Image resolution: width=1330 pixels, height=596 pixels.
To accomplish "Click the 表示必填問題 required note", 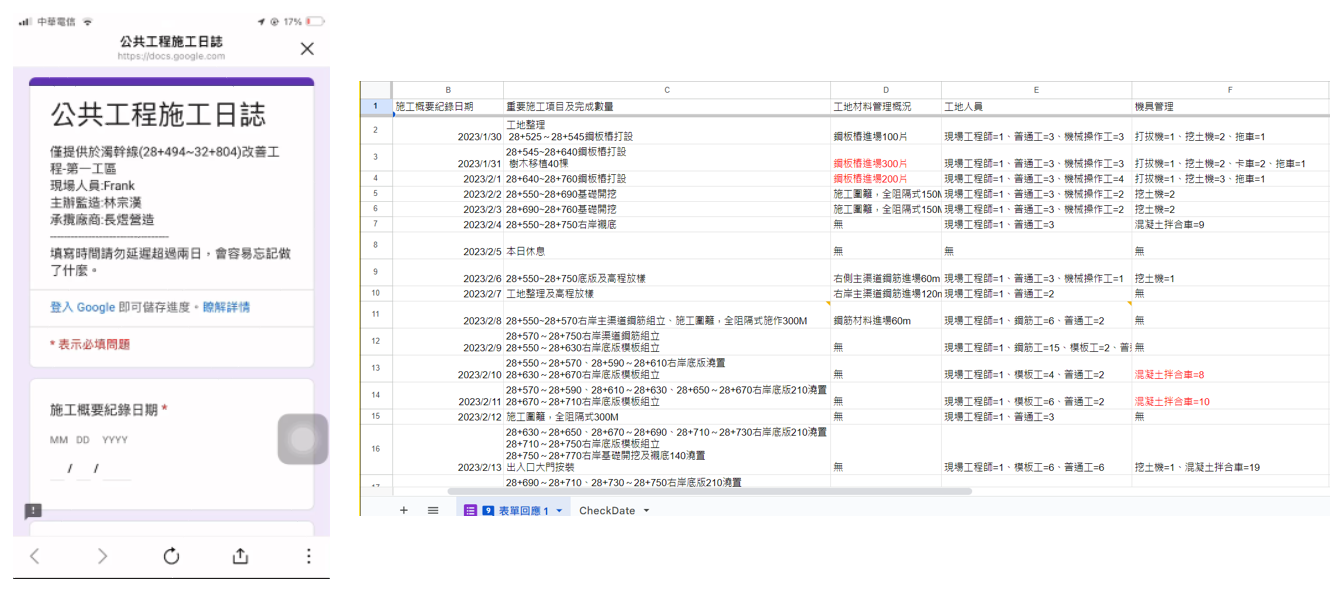I will tap(90, 344).
